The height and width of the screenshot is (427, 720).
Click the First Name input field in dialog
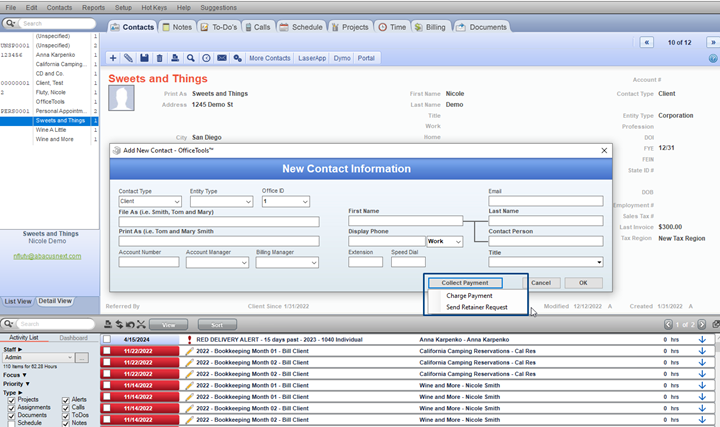tap(405, 221)
